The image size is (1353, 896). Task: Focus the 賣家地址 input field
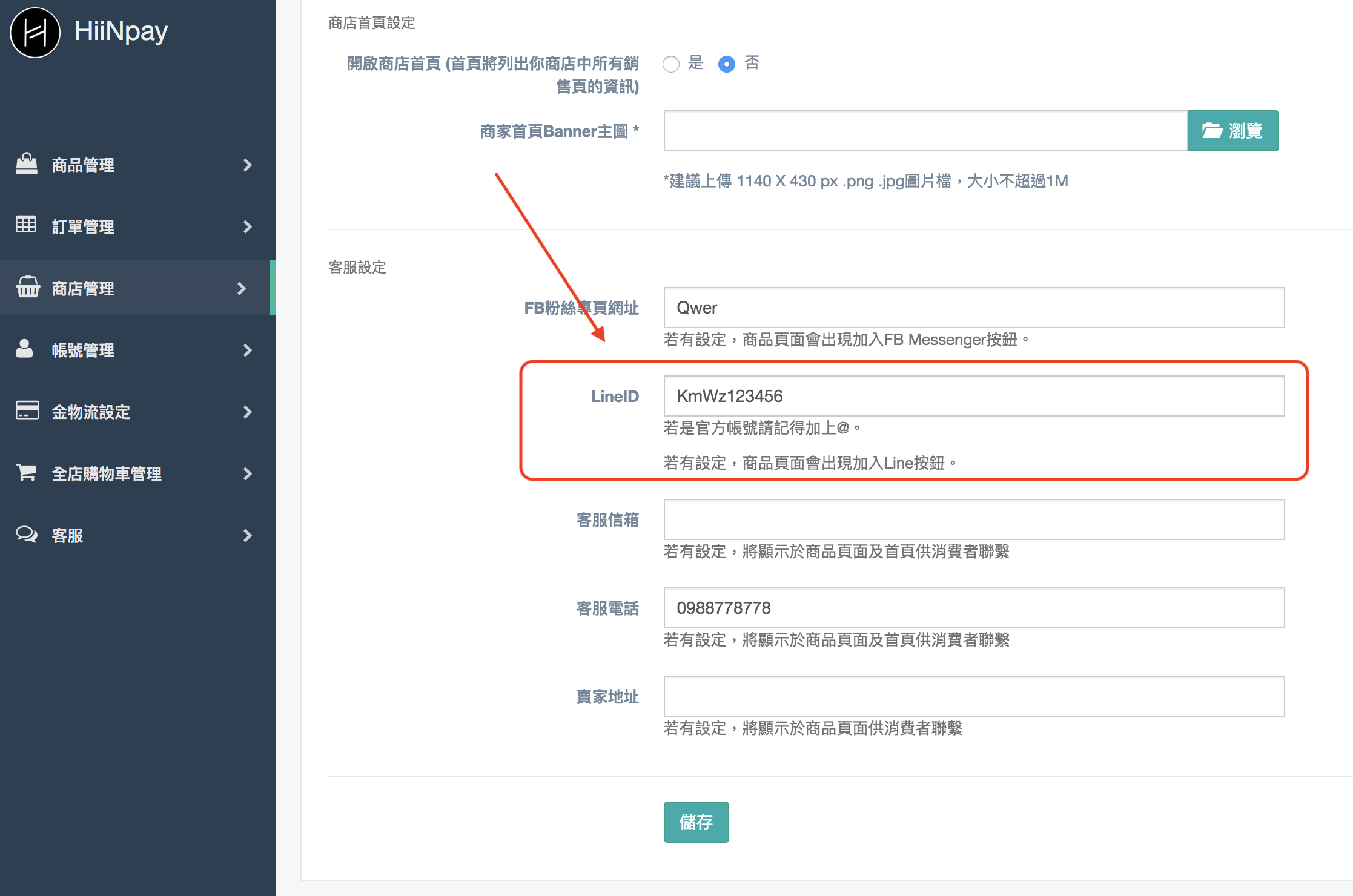click(x=974, y=696)
